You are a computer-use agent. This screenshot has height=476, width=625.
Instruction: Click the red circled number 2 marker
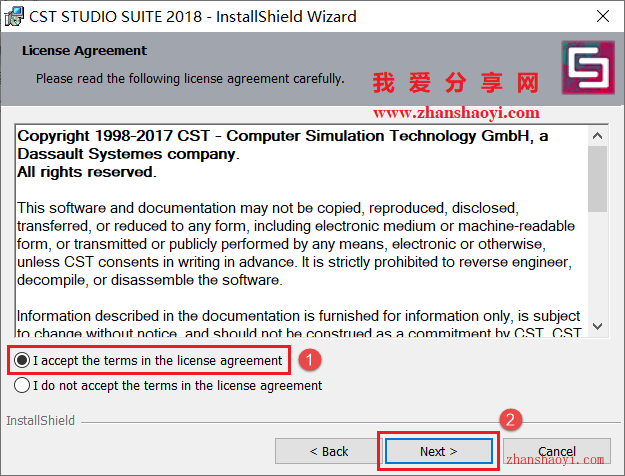[x=511, y=420]
